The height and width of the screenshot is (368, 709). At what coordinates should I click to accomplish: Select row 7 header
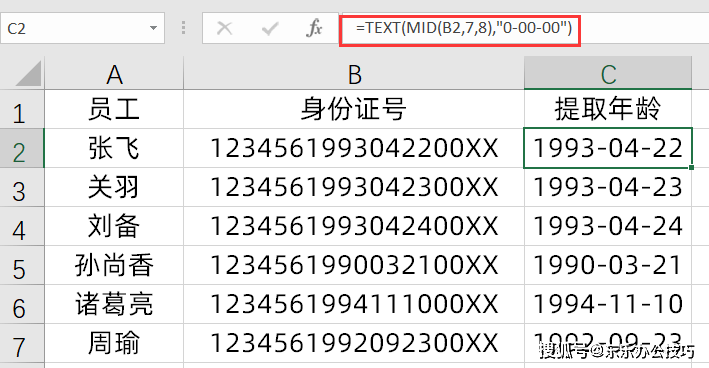tap(22, 343)
